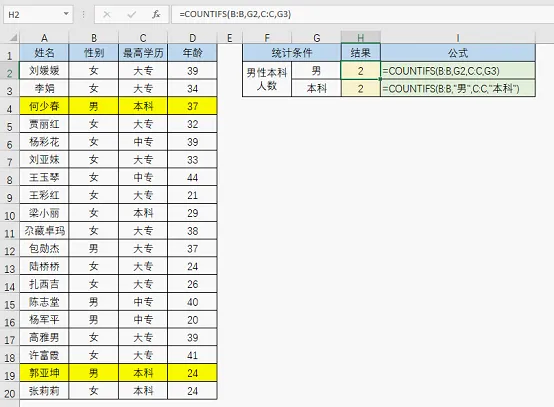Image resolution: width=554 pixels, height=407 pixels.
Task: Select age cell 37 in highlighted row 4
Action: coord(193,106)
